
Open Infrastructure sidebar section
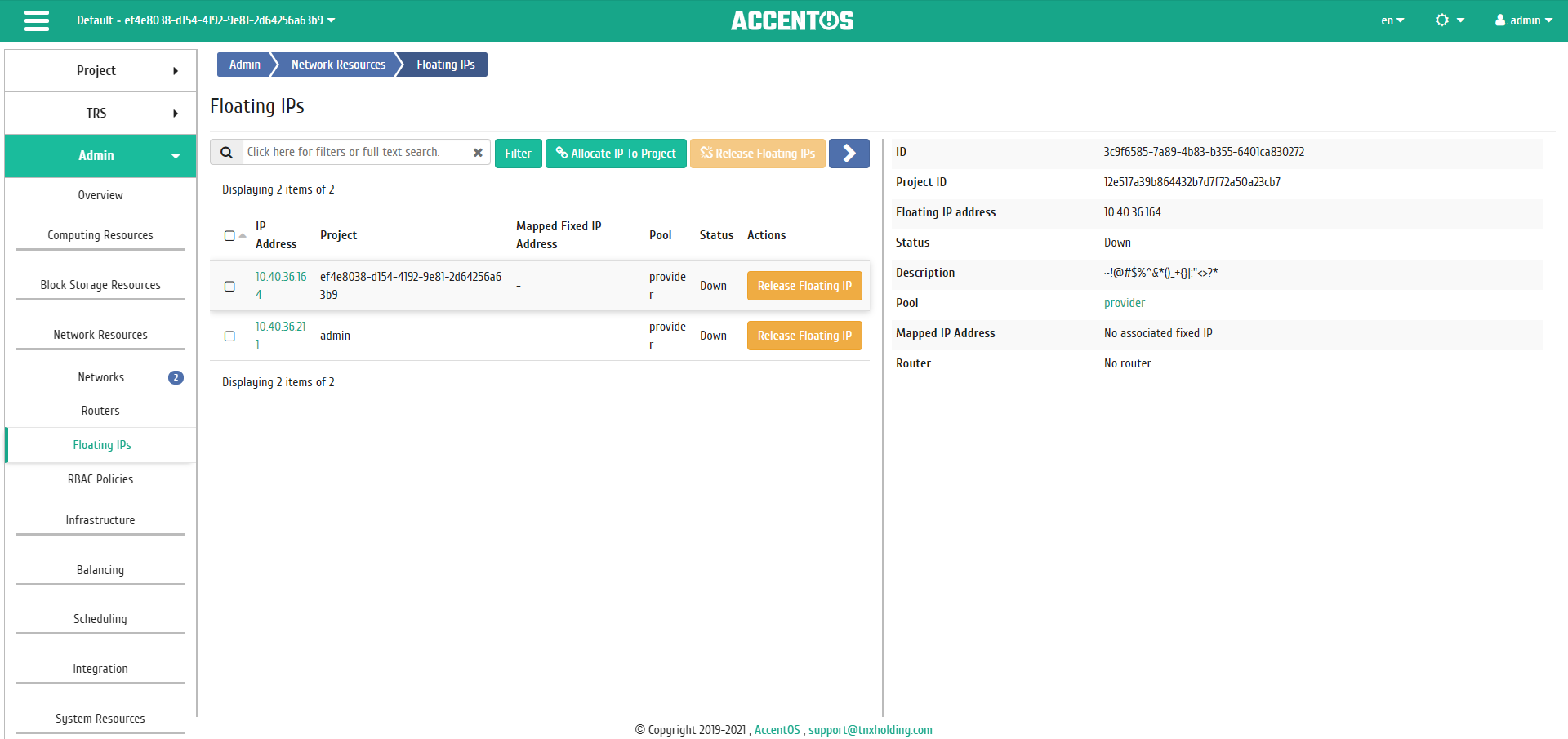tap(100, 520)
